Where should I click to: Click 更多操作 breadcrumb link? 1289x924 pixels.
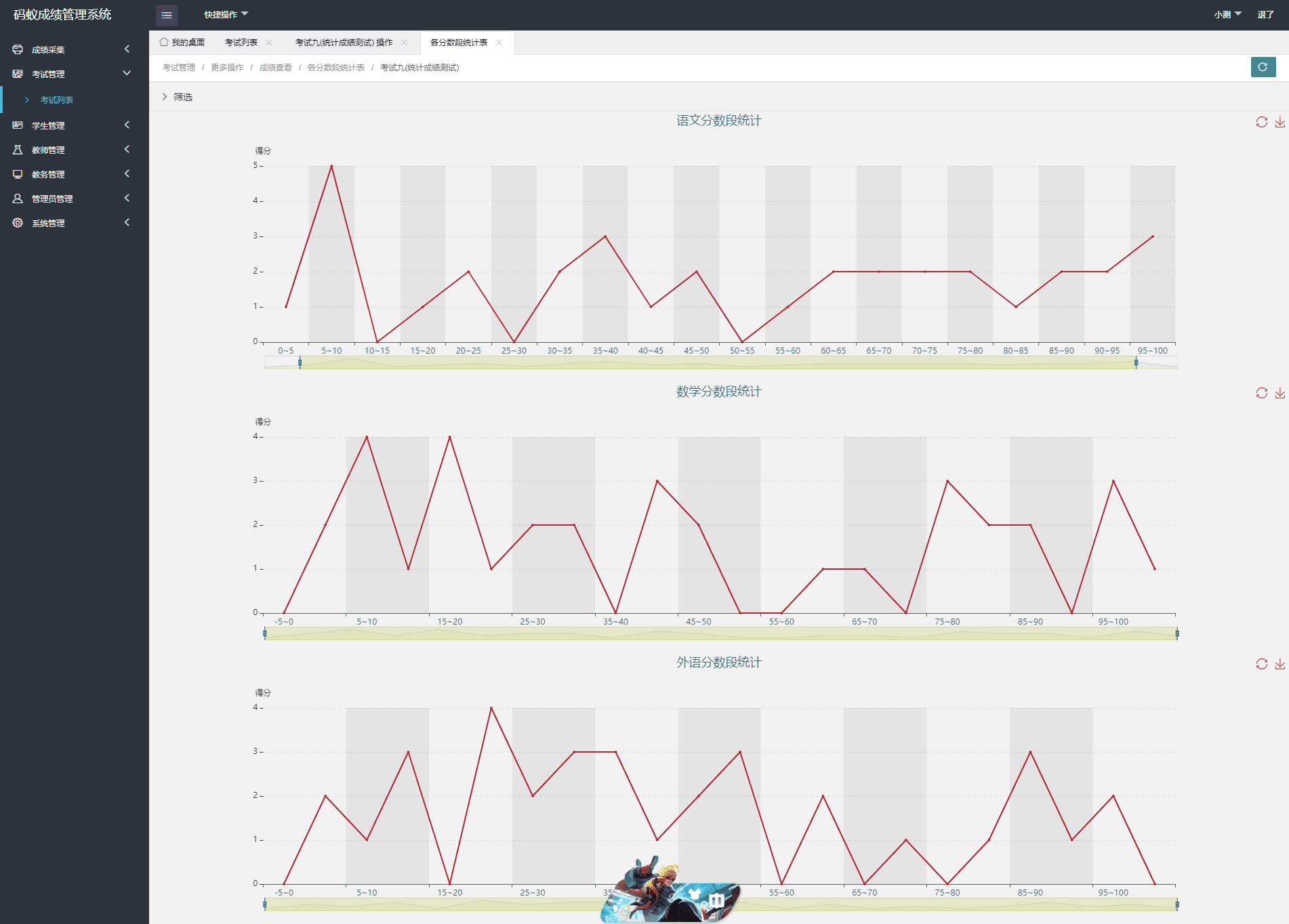227,67
